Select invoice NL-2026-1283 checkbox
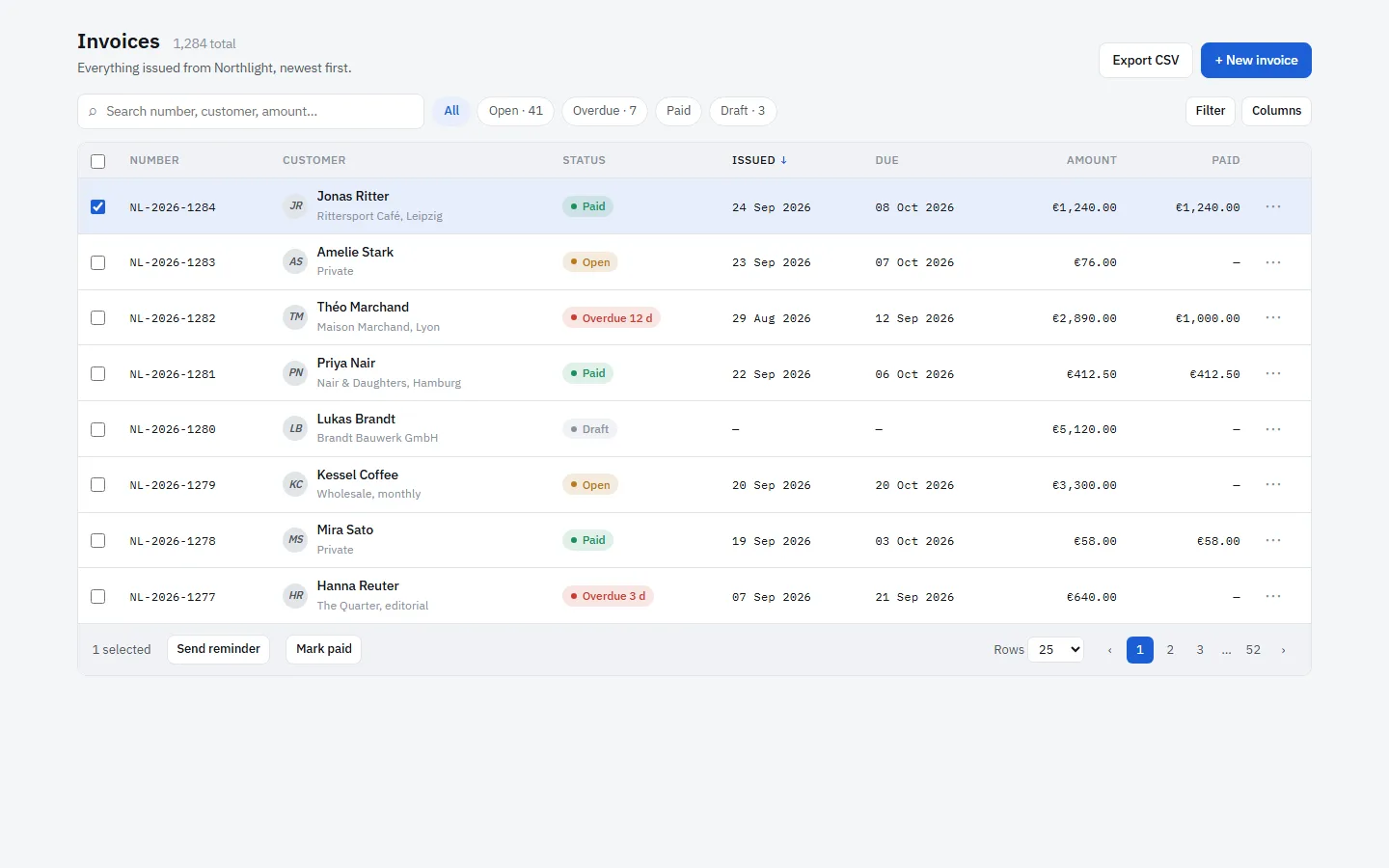The width and height of the screenshot is (1389, 868). click(x=97, y=262)
